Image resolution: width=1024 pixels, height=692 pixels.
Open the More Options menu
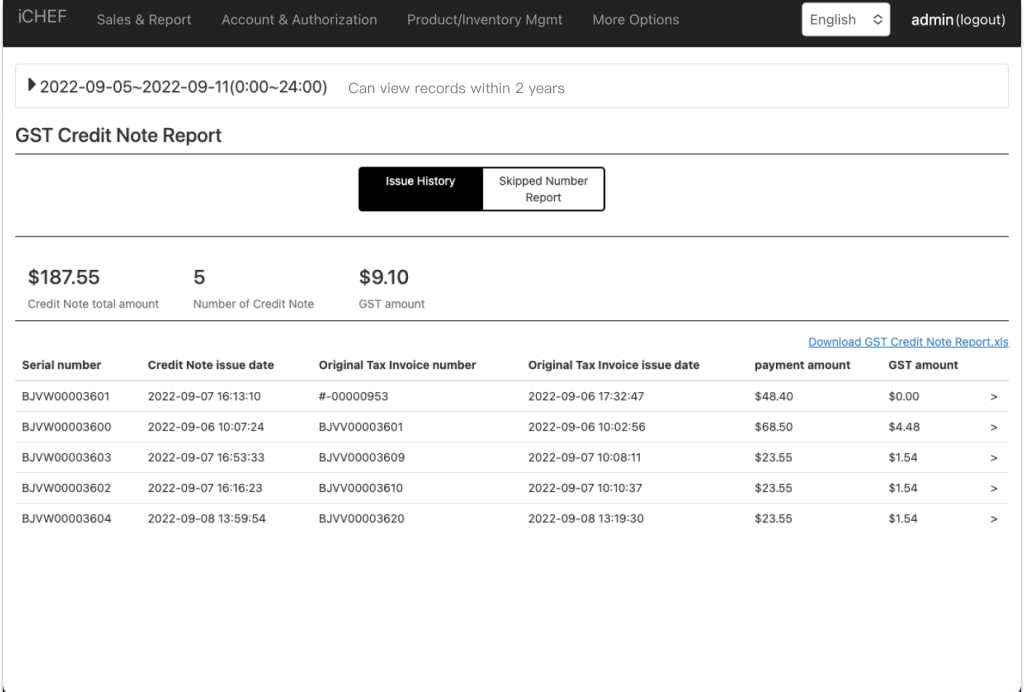(635, 20)
